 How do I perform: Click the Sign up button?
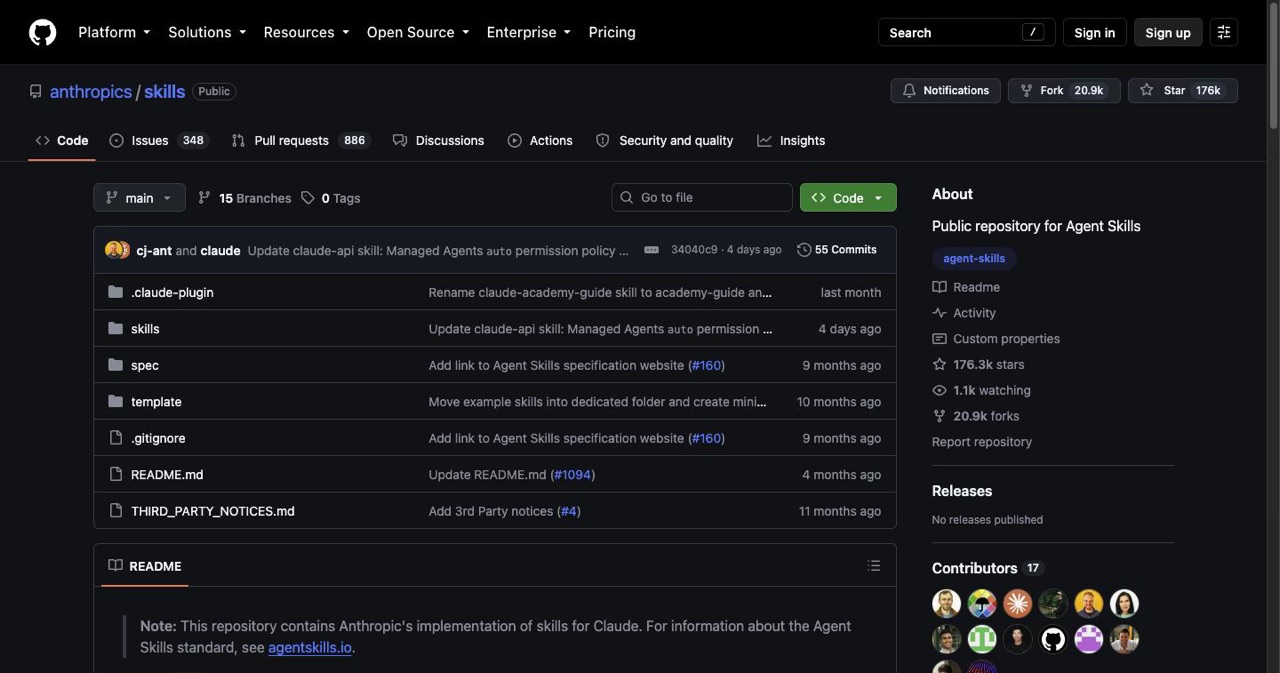pyautogui.click(x=1168, y=32)
